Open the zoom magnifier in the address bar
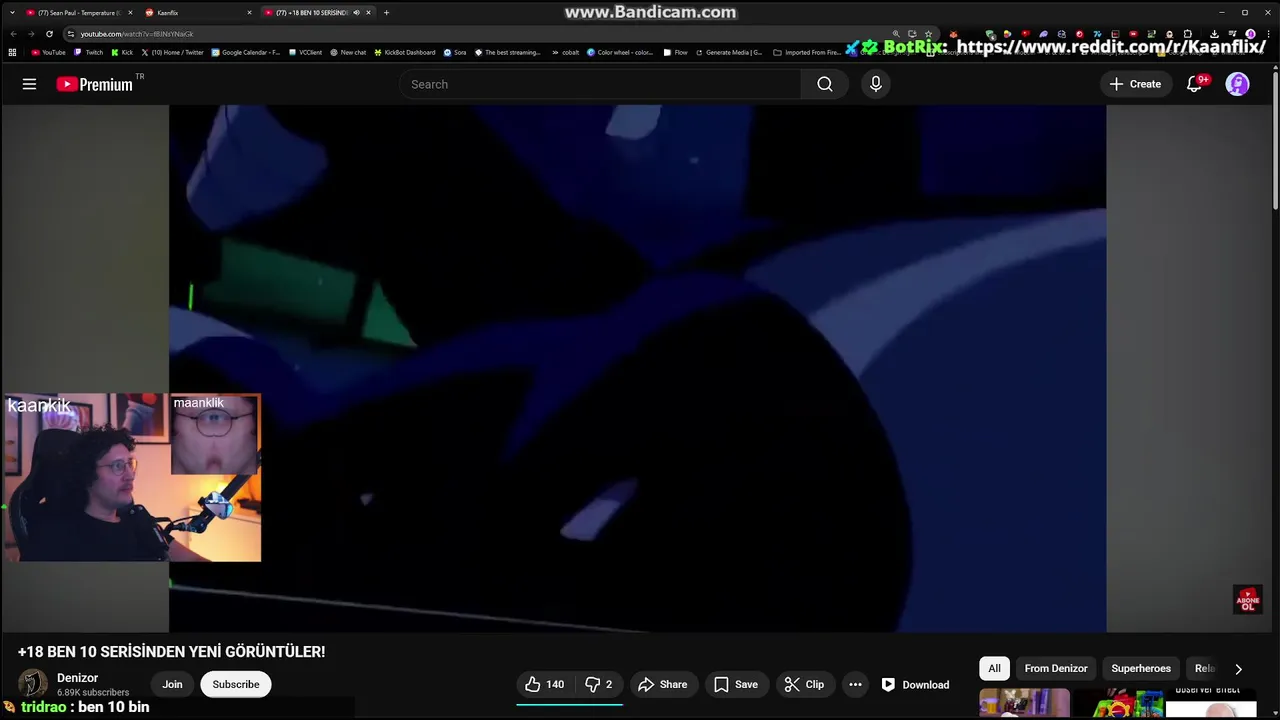The image size is (1280, 720). pos(896,33)
